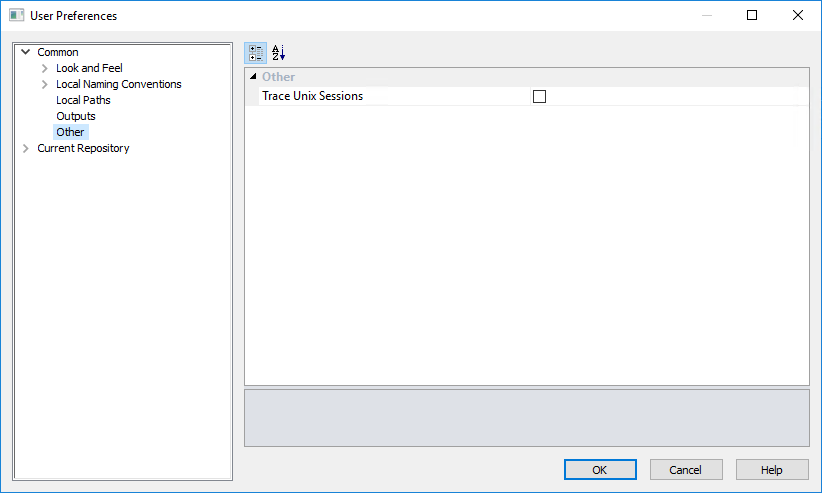Select Local Naming Conventions item
Viewport: 824px width, 493px height.
click(x=119, y=84)
